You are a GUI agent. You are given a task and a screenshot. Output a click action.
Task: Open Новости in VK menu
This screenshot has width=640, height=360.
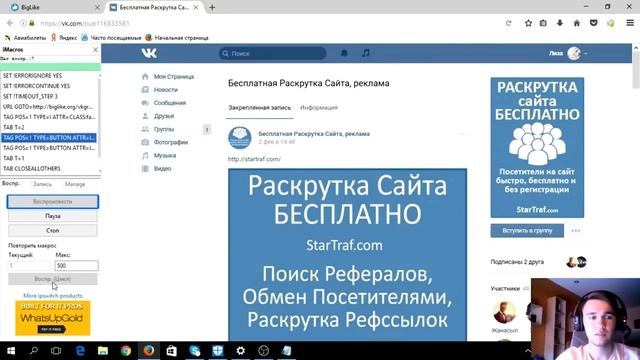coord(166,90)
